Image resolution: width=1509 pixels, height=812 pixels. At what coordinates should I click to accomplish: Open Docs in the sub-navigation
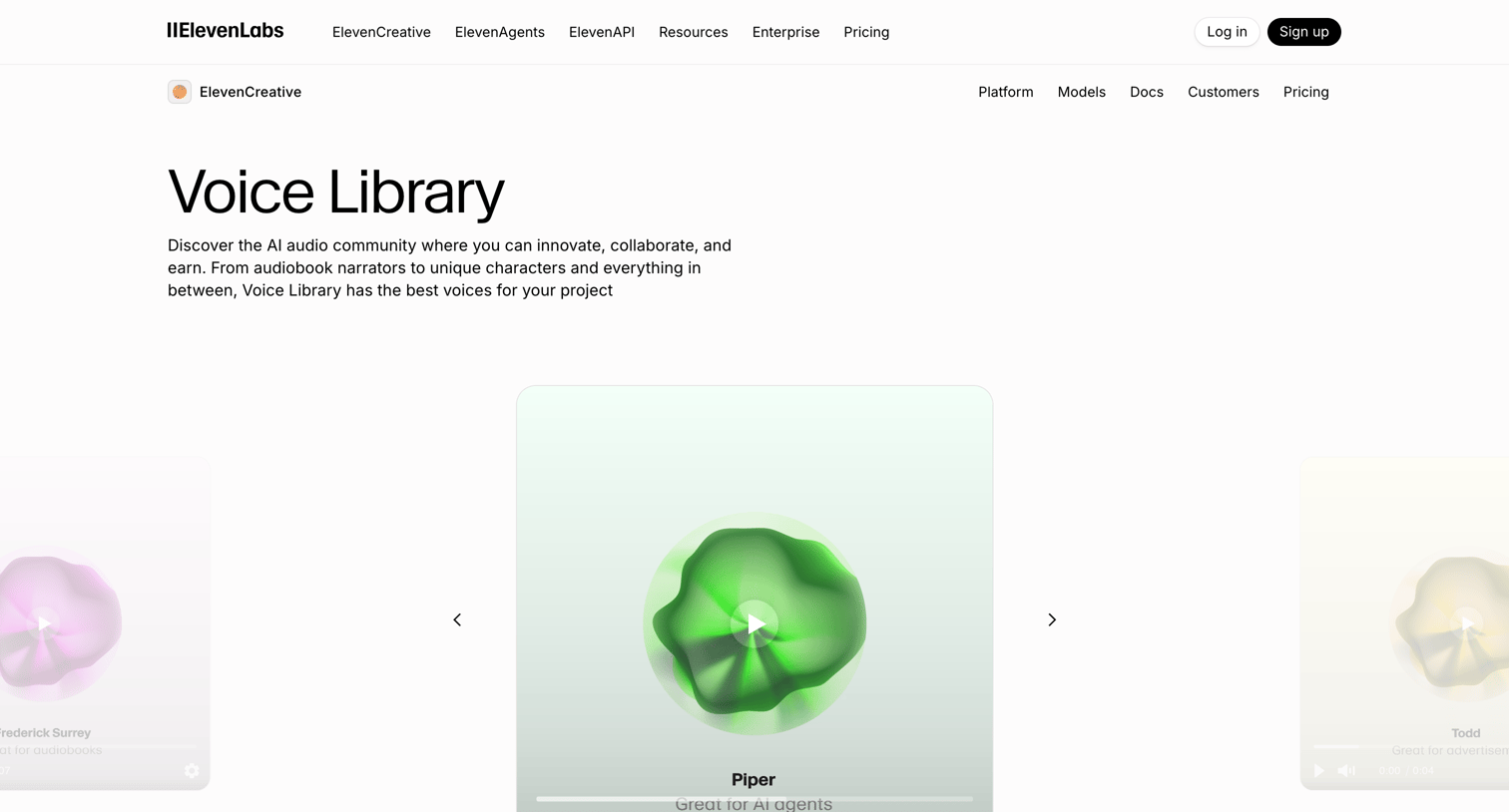[x=1147, y=92]
